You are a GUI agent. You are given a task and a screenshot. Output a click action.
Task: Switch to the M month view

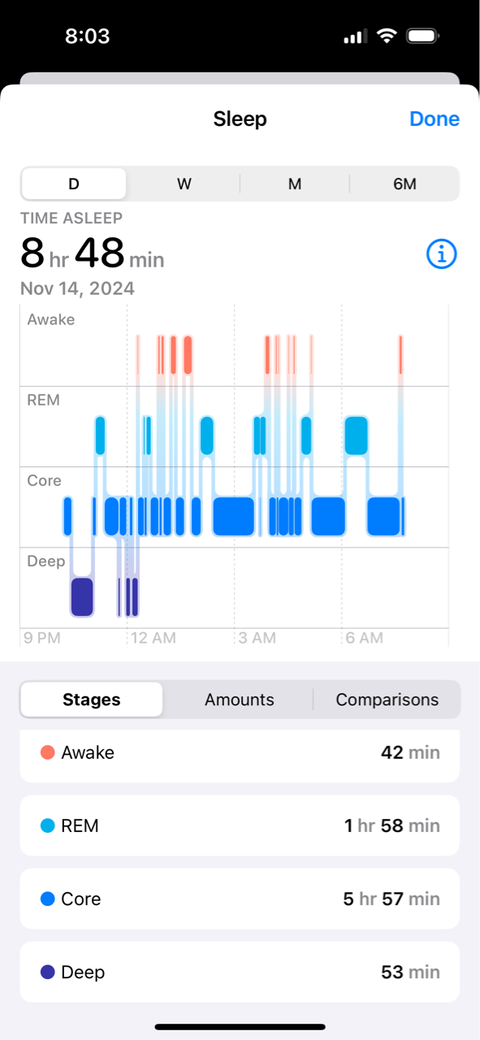point(294,184)
